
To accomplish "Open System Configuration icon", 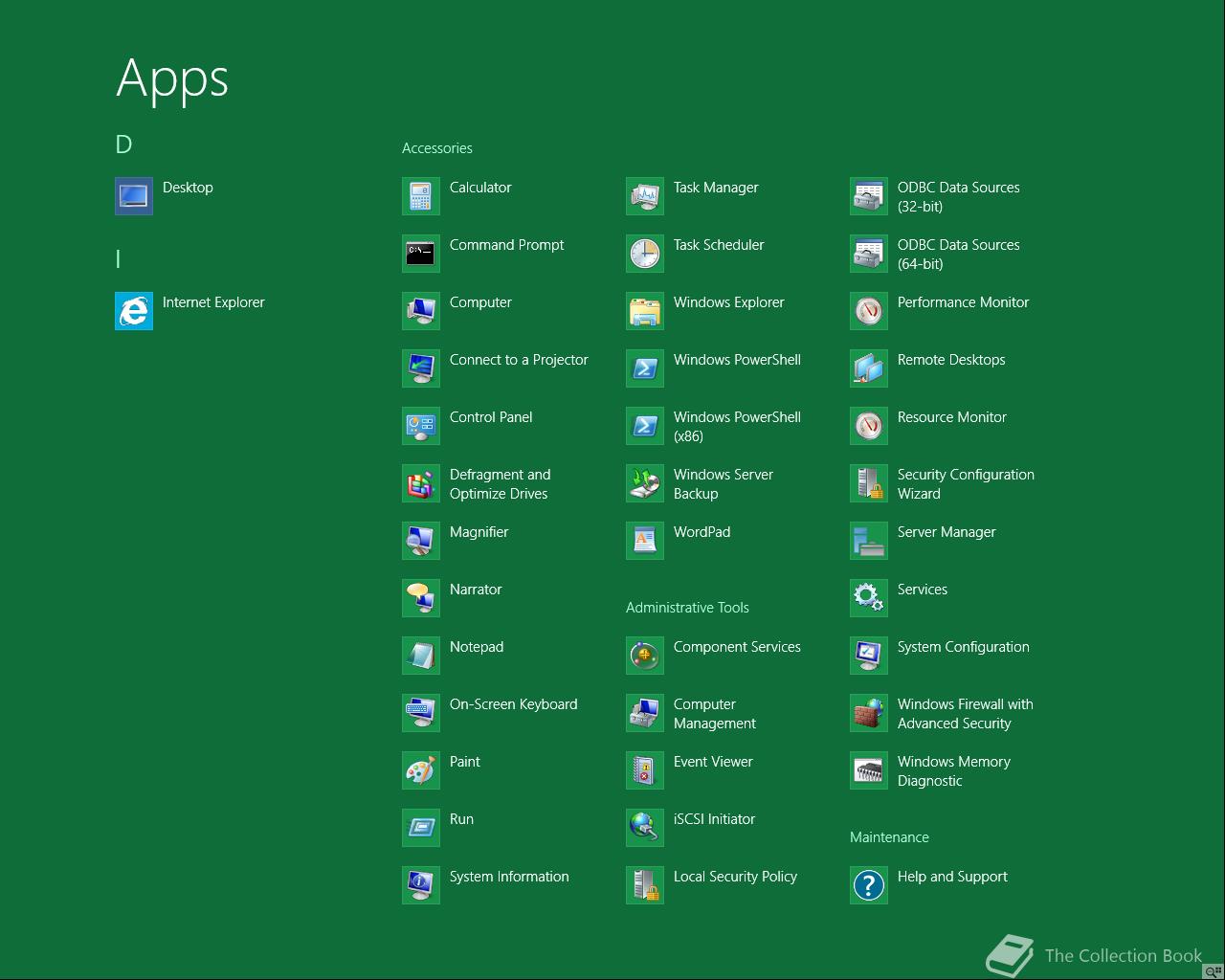I will 869,656.
